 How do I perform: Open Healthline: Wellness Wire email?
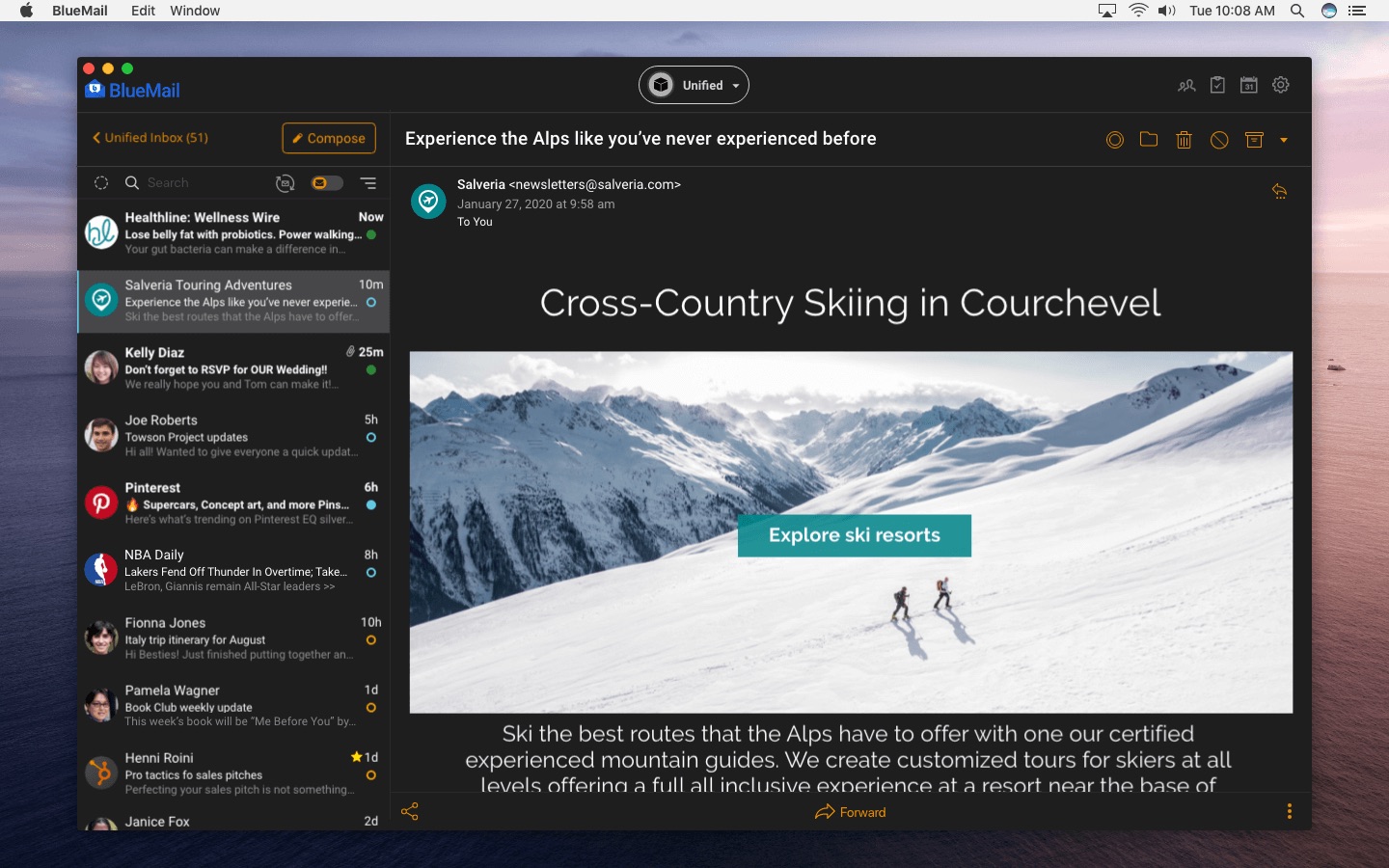(x=233, y=232)
